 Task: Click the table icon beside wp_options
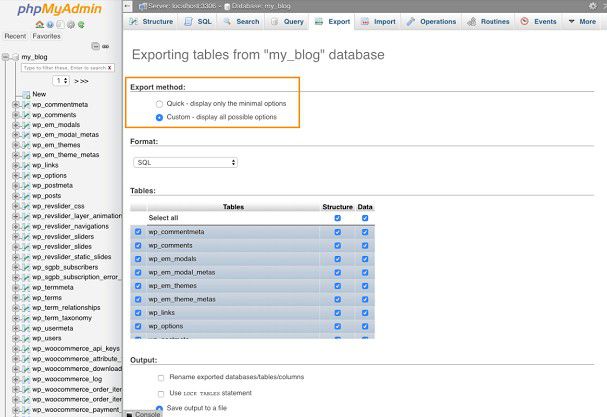tap(26, 175)
